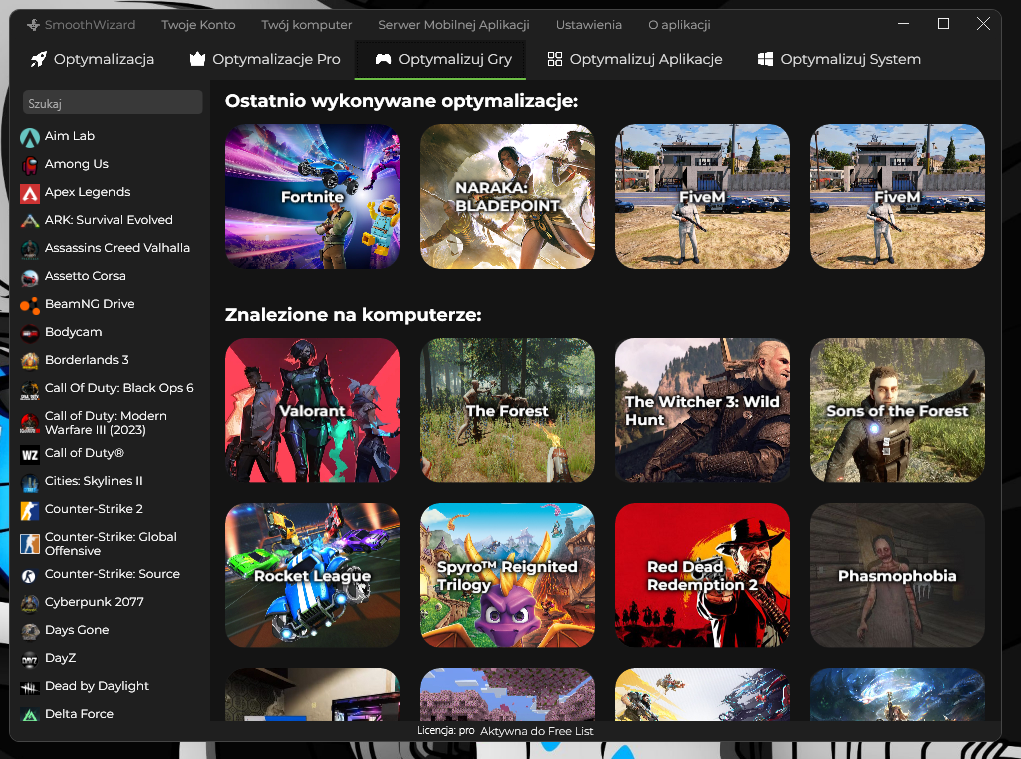Image resolution: width=1021 pixels, height=759 pixels.
Task: Switch to the Optymalizacja tab
Action: (92, 59)
